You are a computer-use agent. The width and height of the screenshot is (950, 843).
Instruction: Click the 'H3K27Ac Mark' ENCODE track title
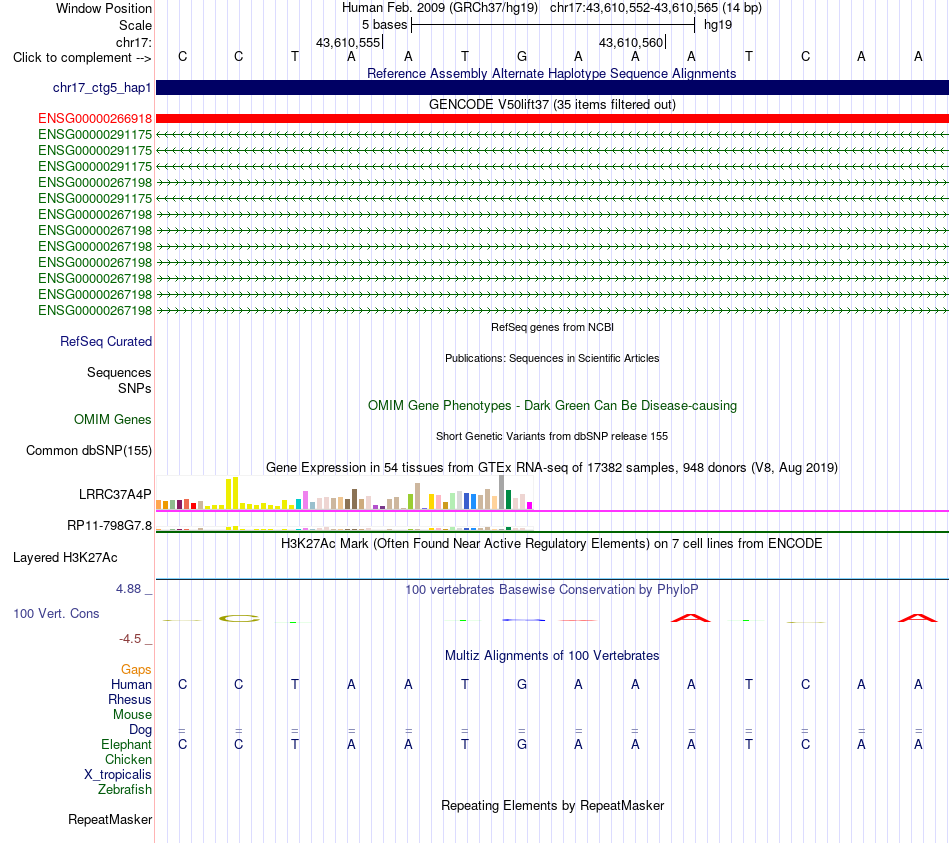[x=552, y=543]
